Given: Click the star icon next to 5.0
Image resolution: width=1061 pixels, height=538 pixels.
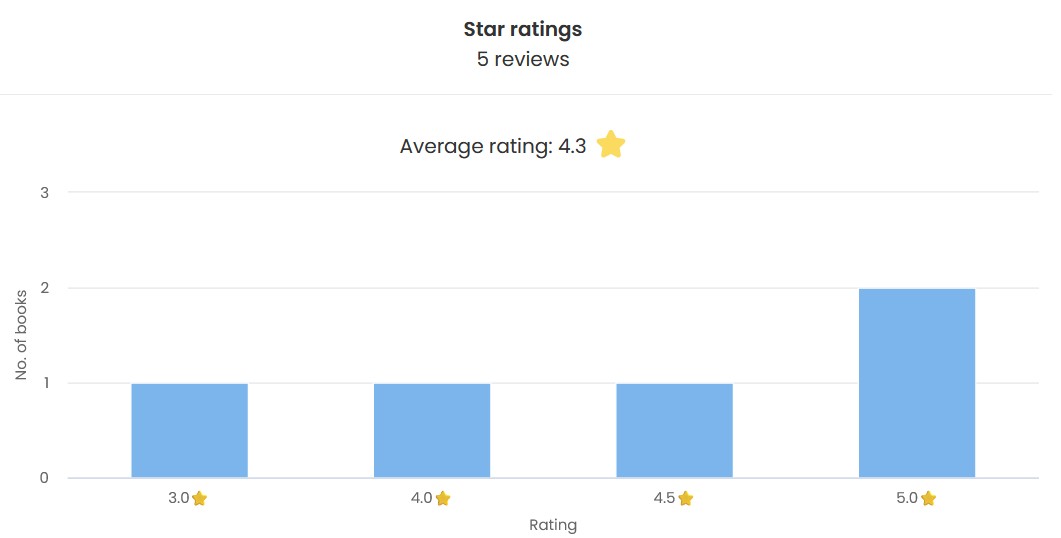Looking at the screenshot, I should pyautogui.click(x=928, y=498).
